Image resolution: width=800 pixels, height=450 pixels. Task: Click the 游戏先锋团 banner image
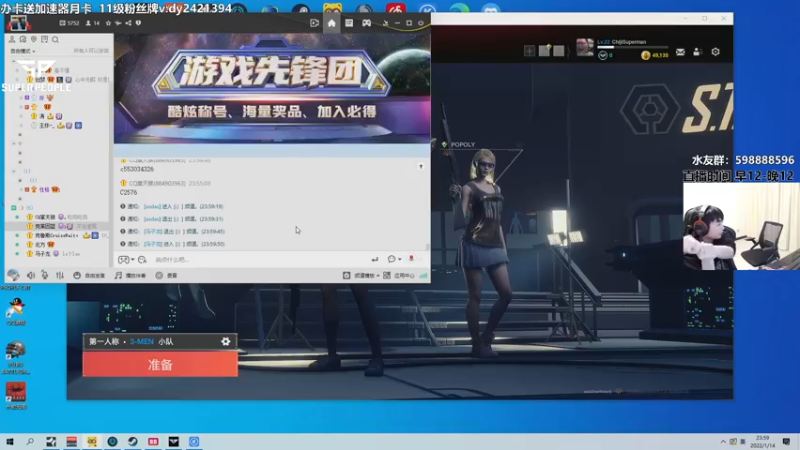tap(272, 89)
